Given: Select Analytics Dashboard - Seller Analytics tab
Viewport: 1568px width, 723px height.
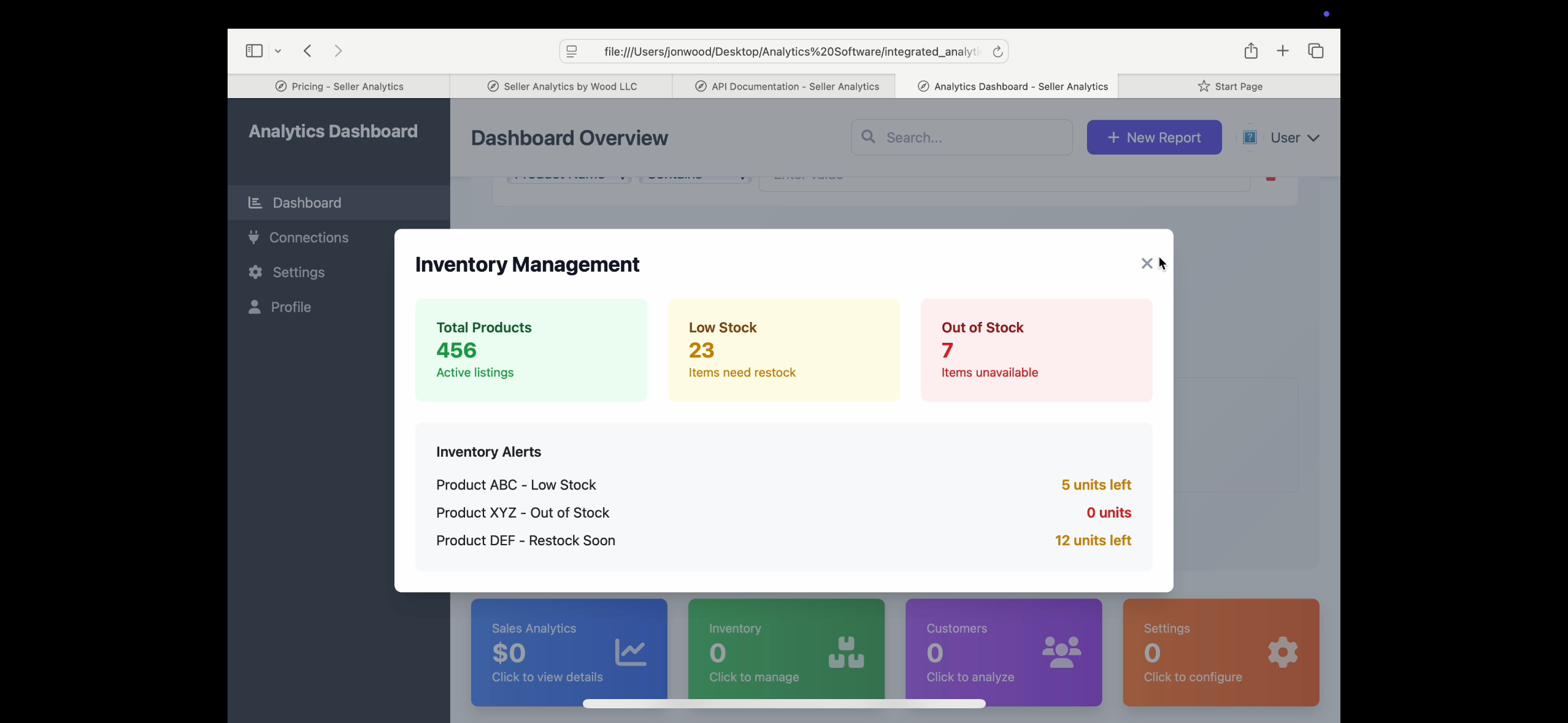Looking at the screenshot, I should click(1007, 86).
